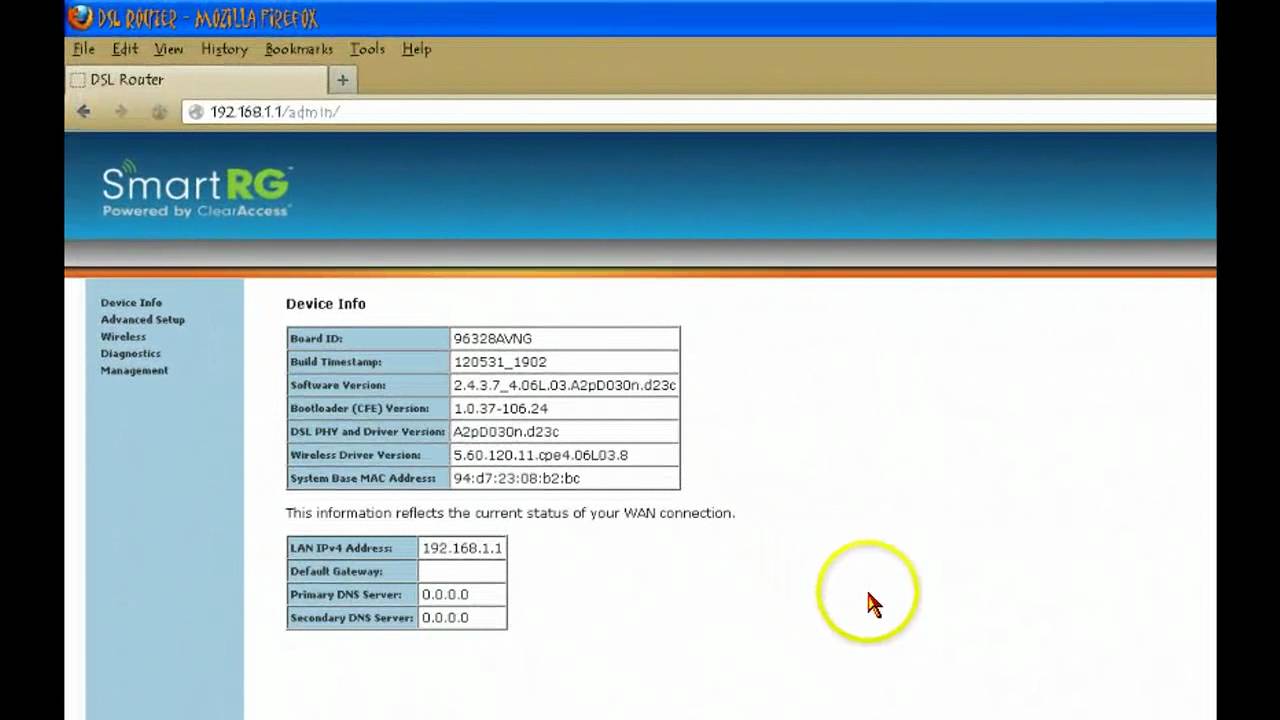Screen dimensions: 1280x720
Task: Open the Edit menu
Action: pos(125,49)
